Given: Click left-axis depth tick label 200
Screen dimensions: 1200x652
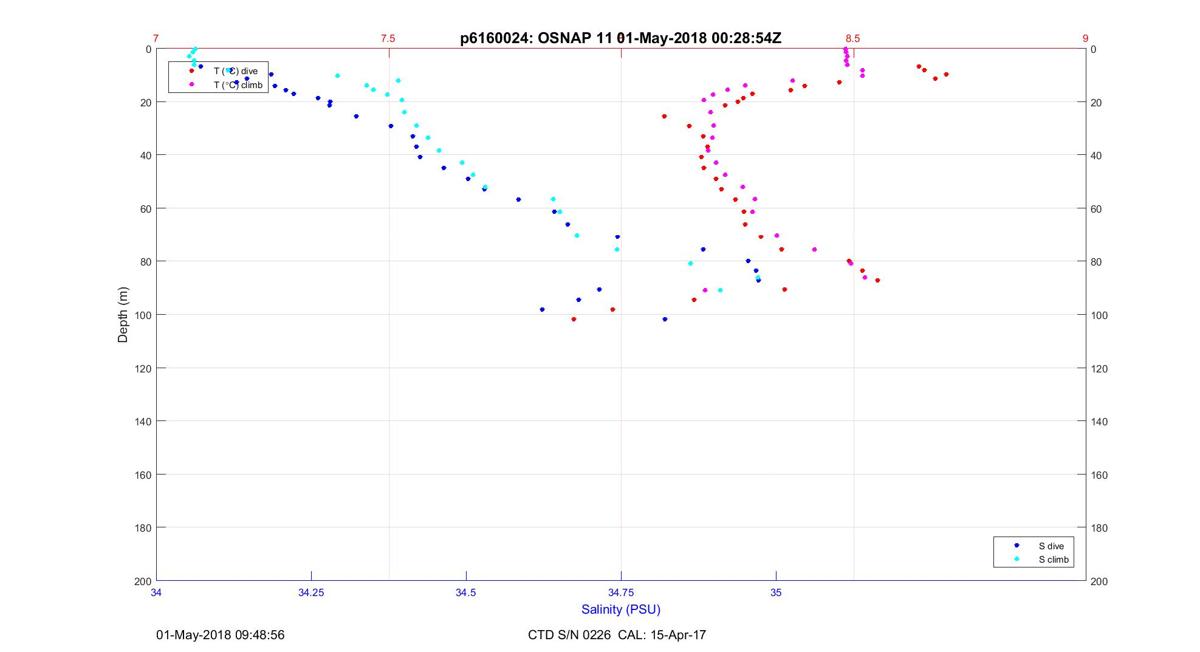Looking at the screenshot, I should (142, 581).
